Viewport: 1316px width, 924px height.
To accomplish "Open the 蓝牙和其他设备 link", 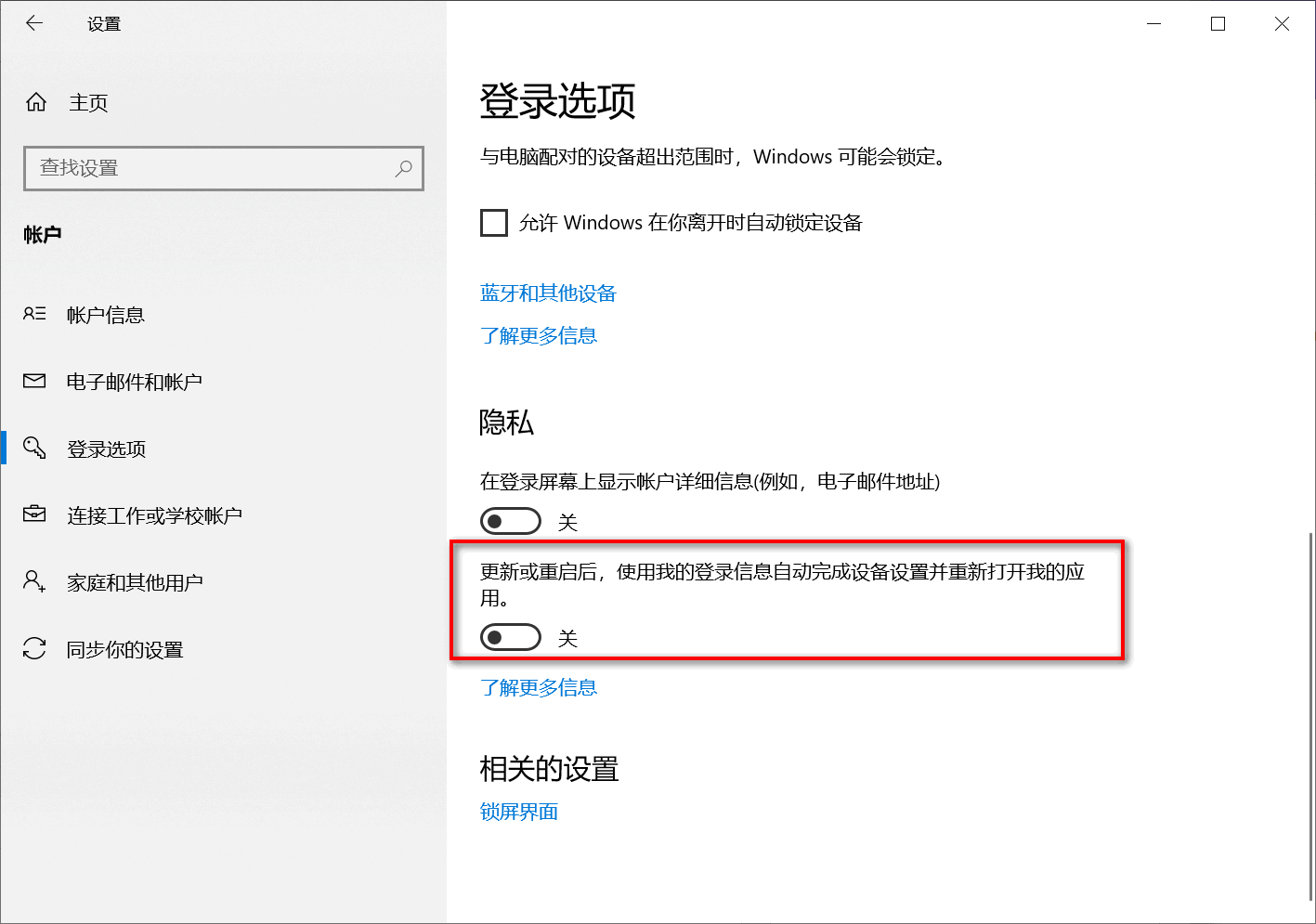I will pos(548,293).
